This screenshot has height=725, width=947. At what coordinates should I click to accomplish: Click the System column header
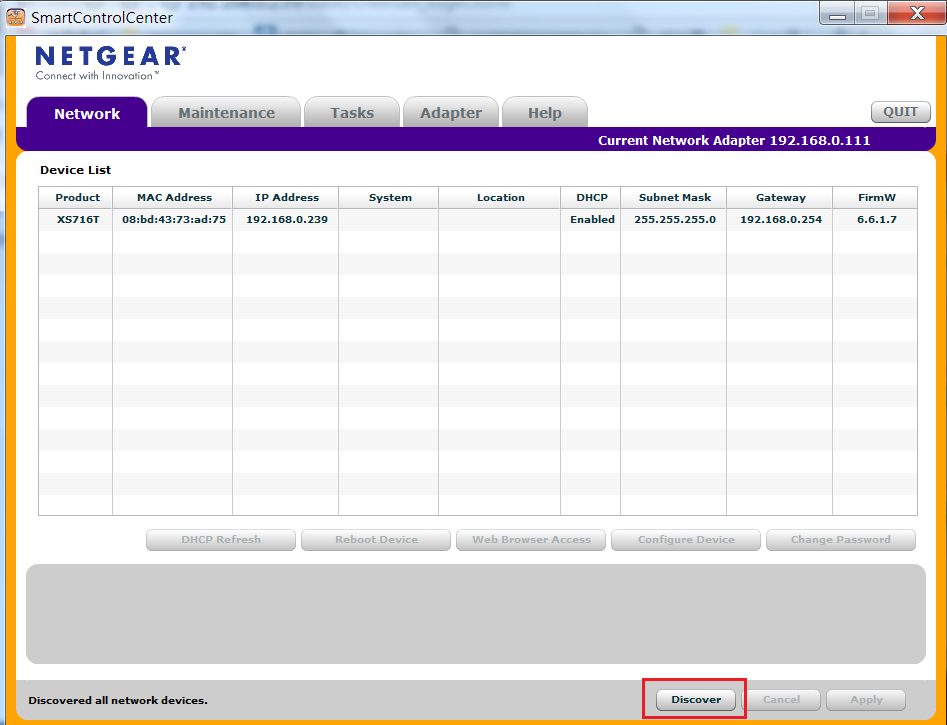[x=390, y=198]
